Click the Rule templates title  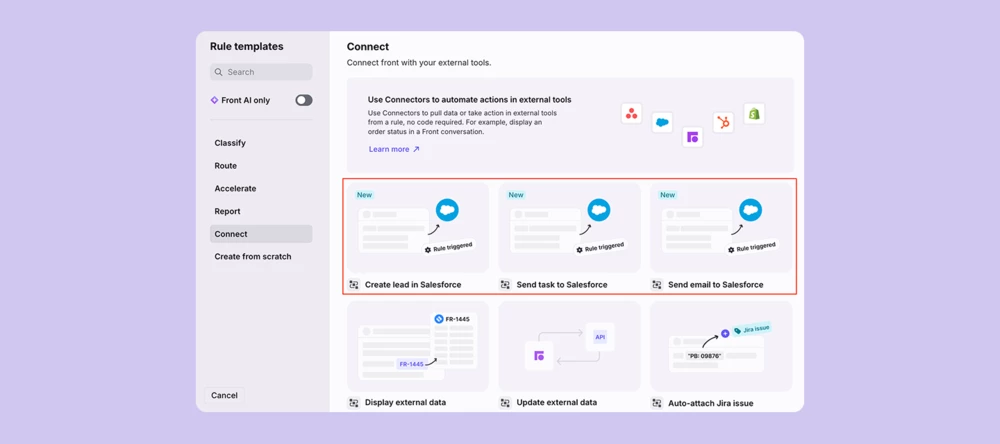tap(247, 47)
